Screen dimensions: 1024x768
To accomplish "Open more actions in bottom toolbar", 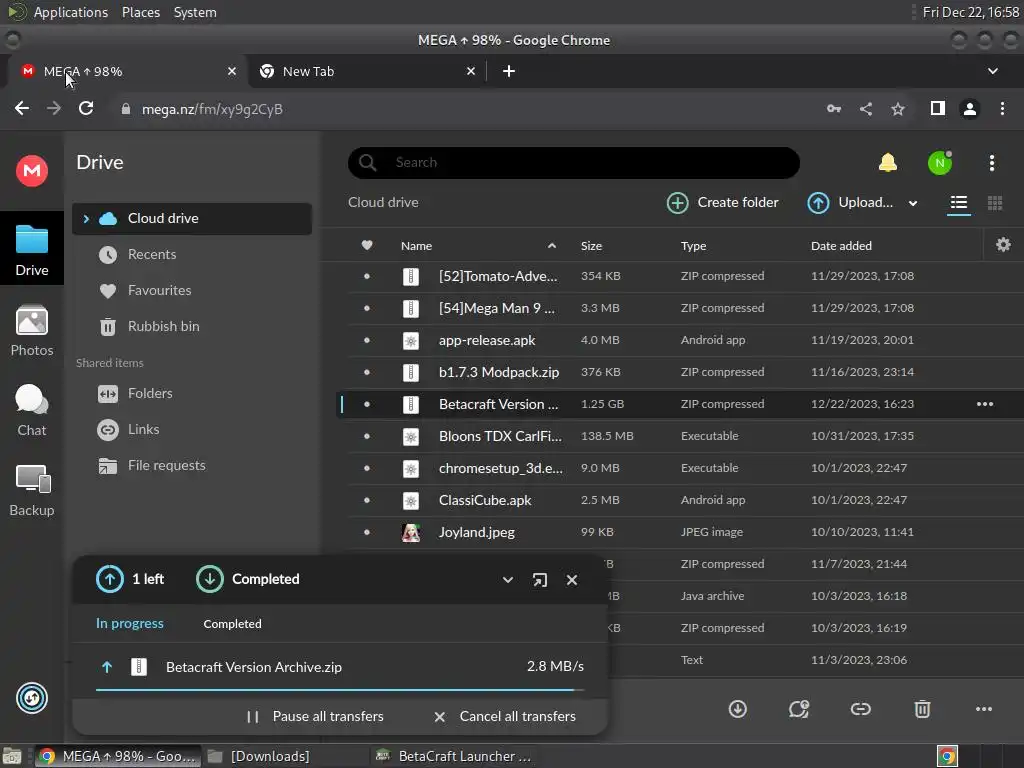I will [x=984, y=709].
